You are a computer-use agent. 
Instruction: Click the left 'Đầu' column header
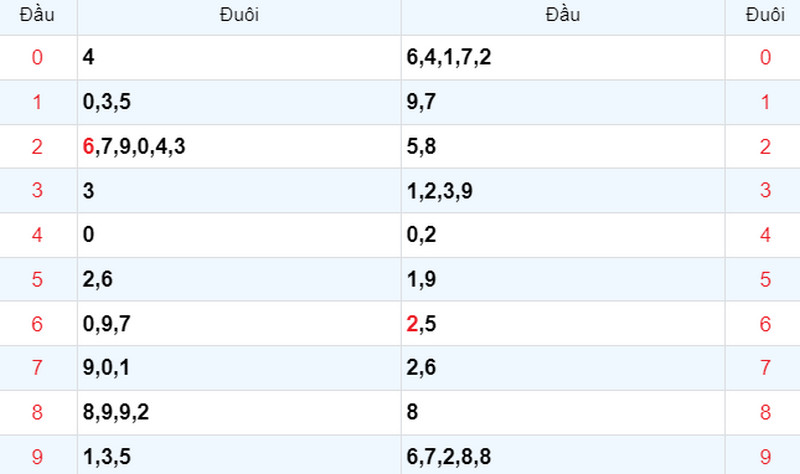(37, 15)
